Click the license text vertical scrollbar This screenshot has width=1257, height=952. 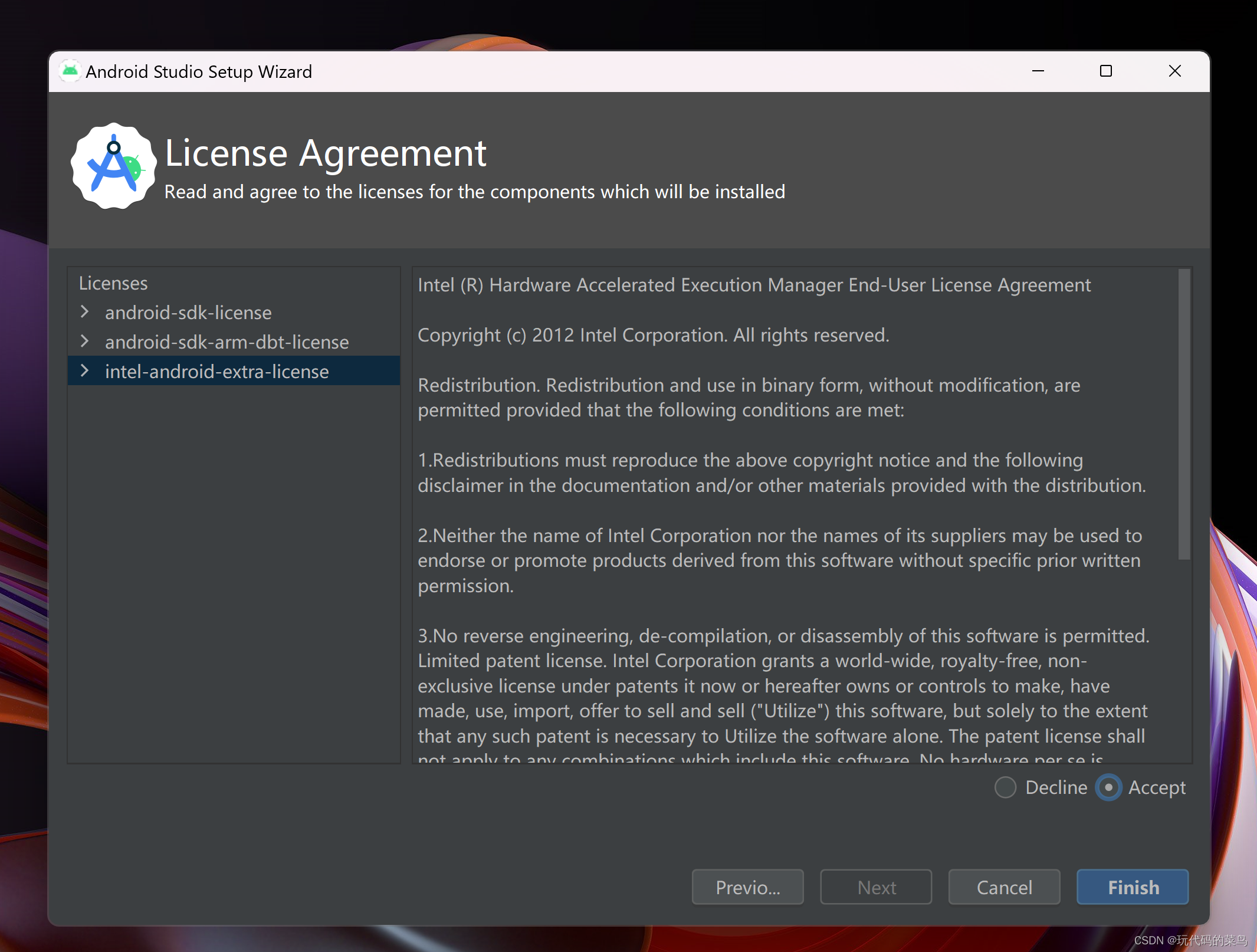1184,413
